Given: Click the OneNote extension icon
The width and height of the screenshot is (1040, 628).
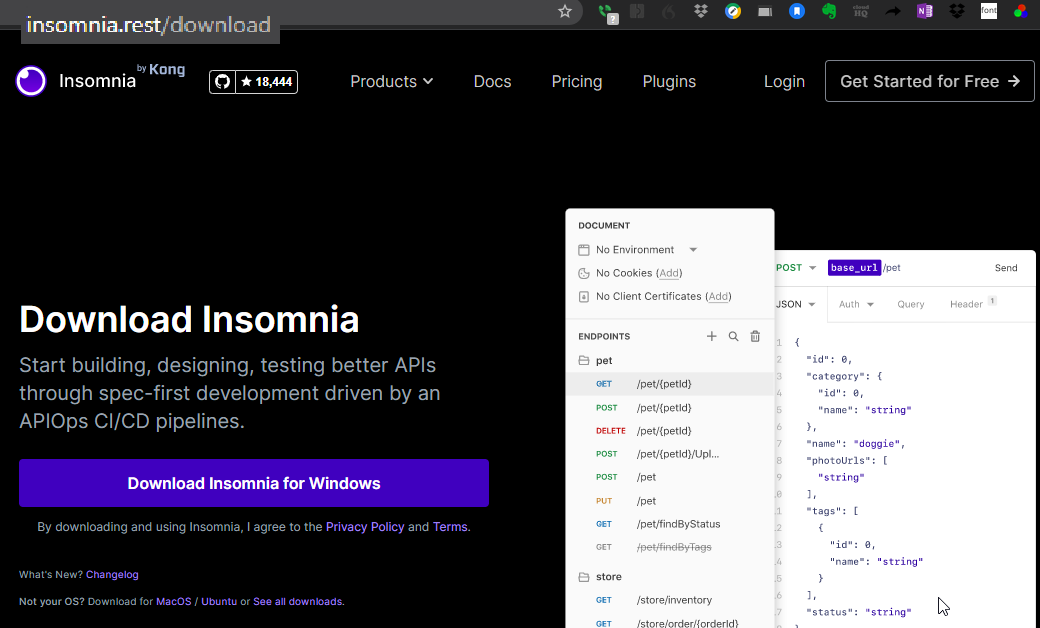Looking at the screenshot, I should point(925,12).
